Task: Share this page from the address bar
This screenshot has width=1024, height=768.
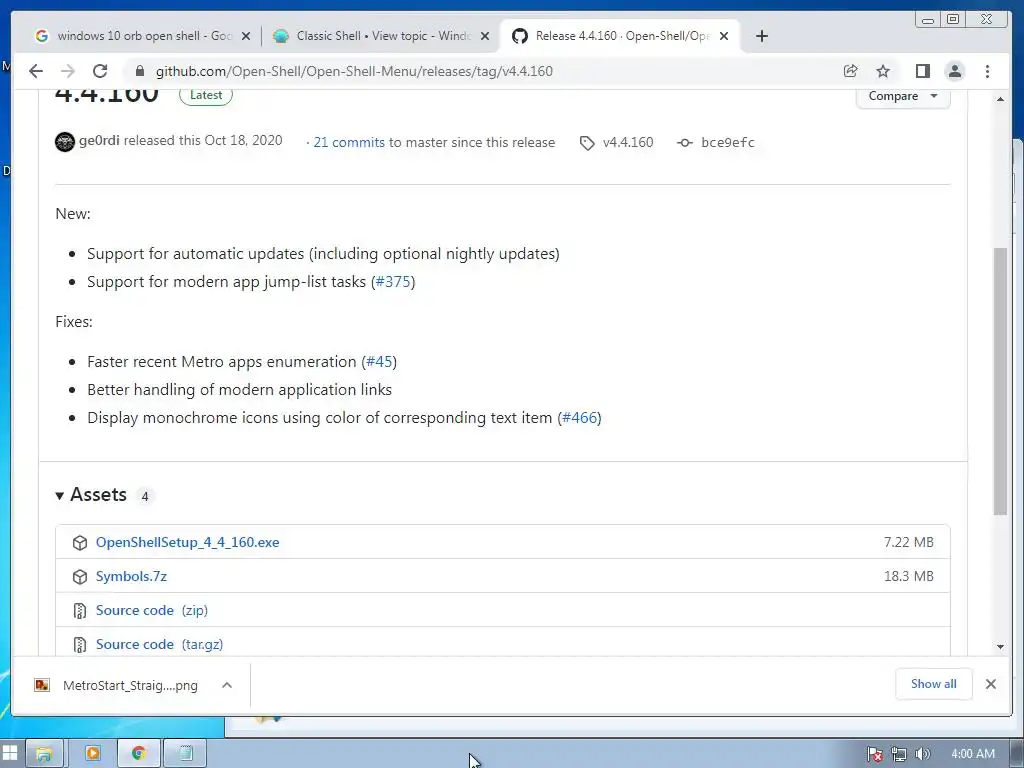Action: pos(850,71)
